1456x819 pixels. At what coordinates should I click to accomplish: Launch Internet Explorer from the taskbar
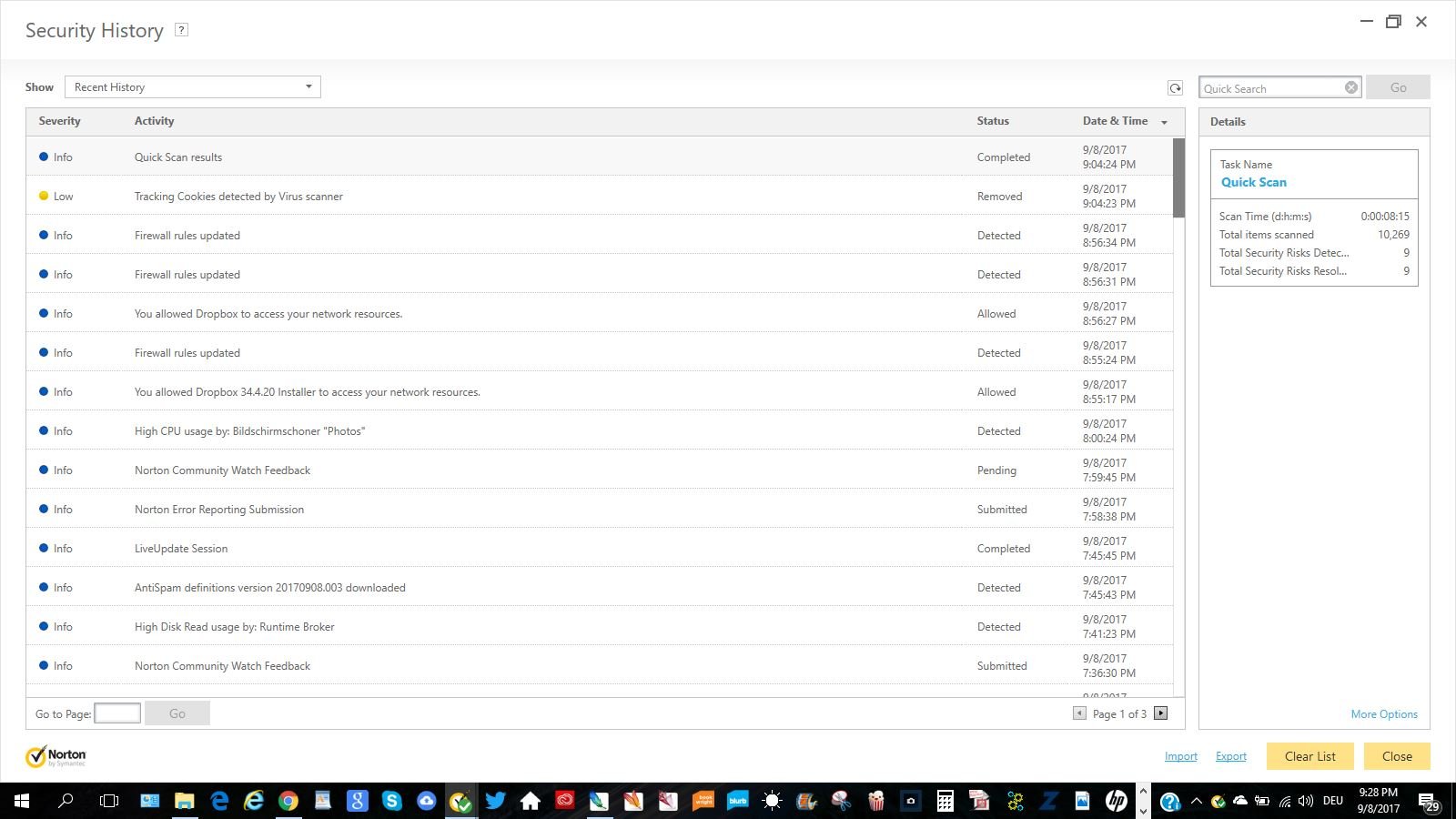[x=254, y=801]
